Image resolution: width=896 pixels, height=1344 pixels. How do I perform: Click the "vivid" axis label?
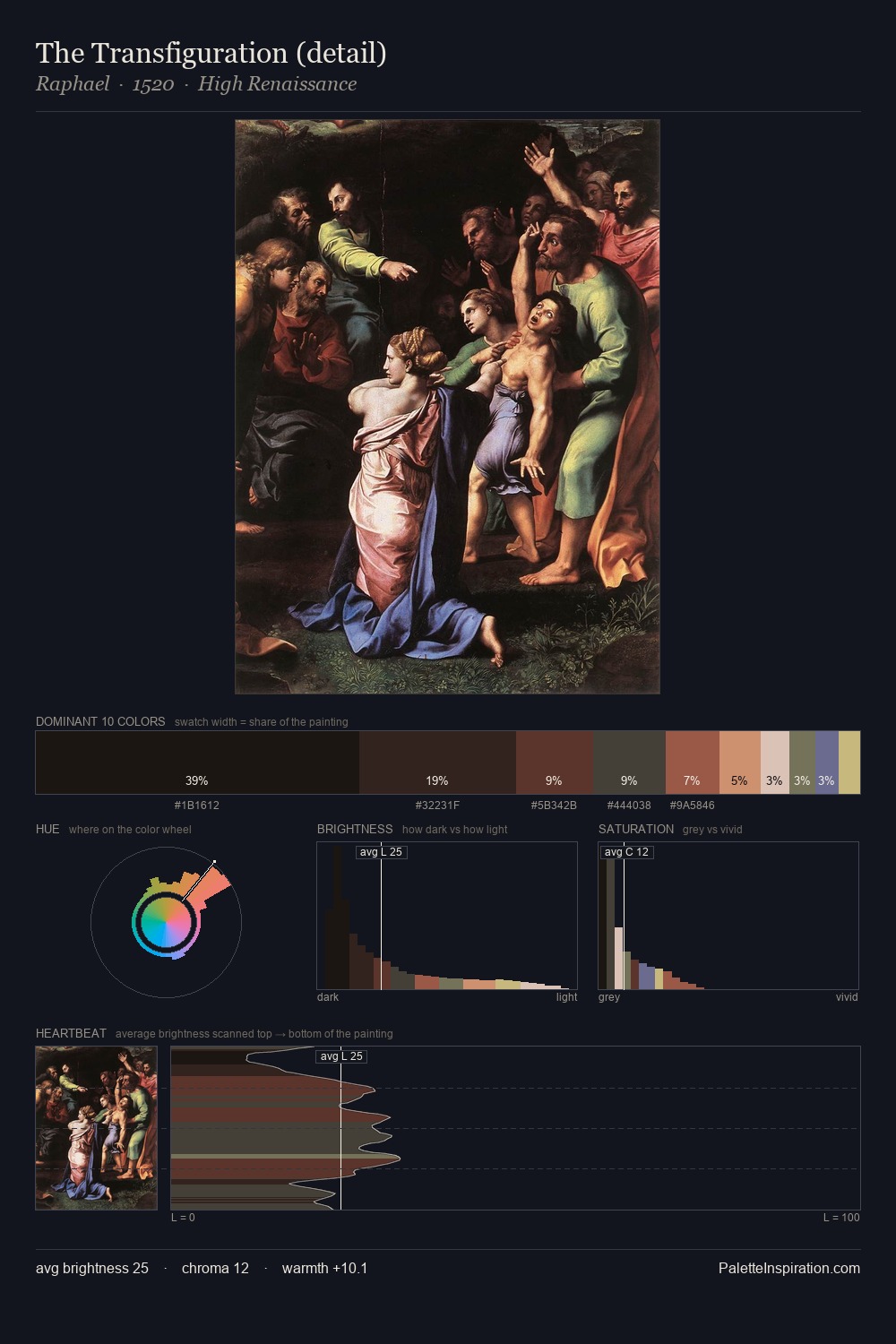click(847, 997)
